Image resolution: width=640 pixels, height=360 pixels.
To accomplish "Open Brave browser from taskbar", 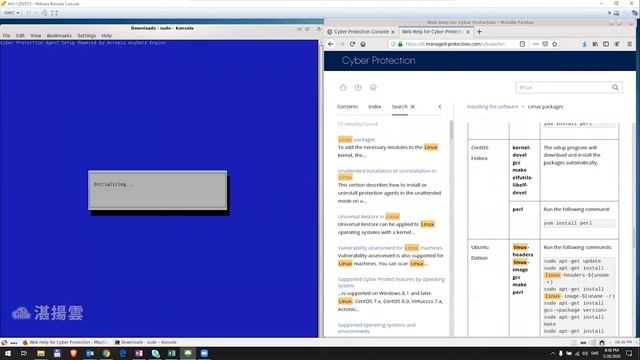I will click(x=73, y=353).
